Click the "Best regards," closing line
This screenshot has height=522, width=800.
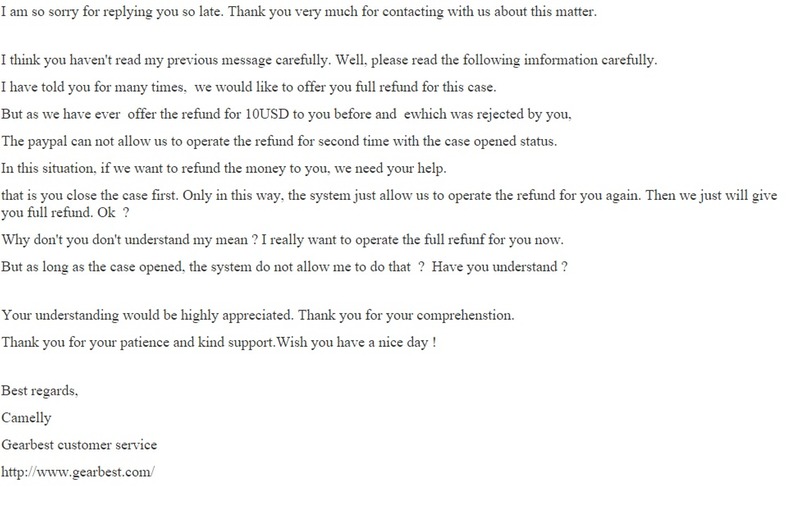pyautogui.click(x=40, y=392)
